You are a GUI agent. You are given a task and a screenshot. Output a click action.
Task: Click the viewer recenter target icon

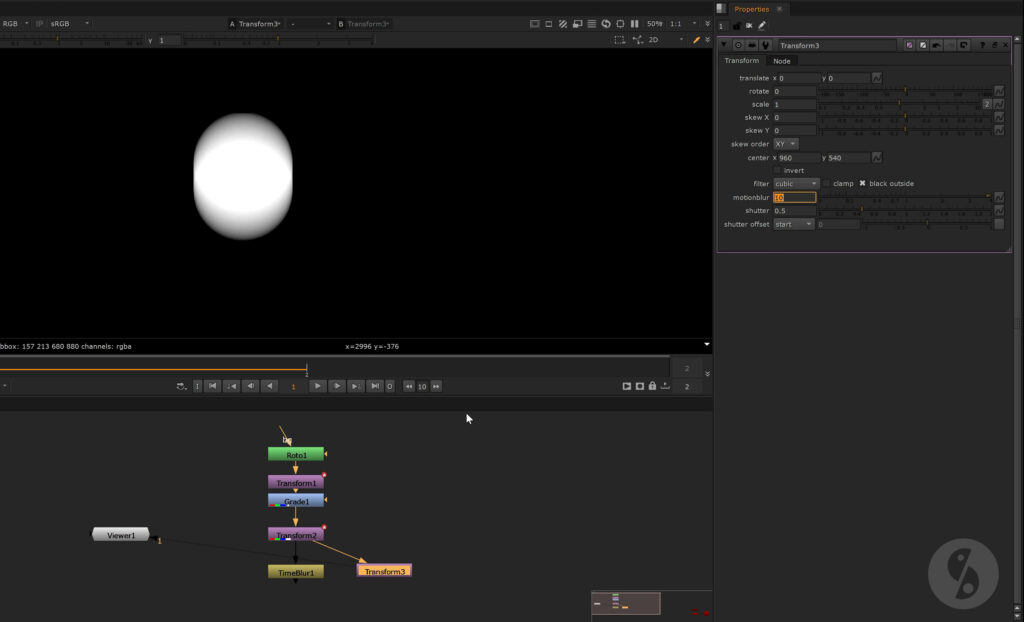[620, 24]
